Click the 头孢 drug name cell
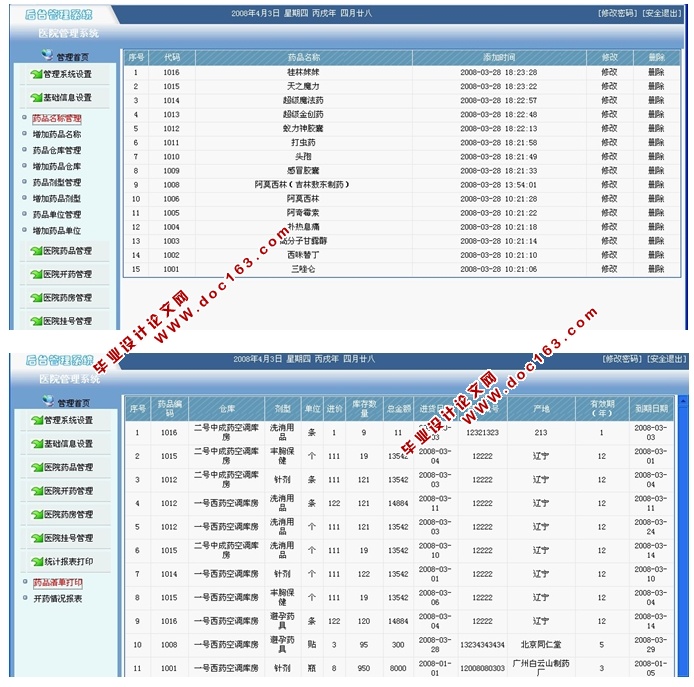The image size is (694, 687). point(304,156)
